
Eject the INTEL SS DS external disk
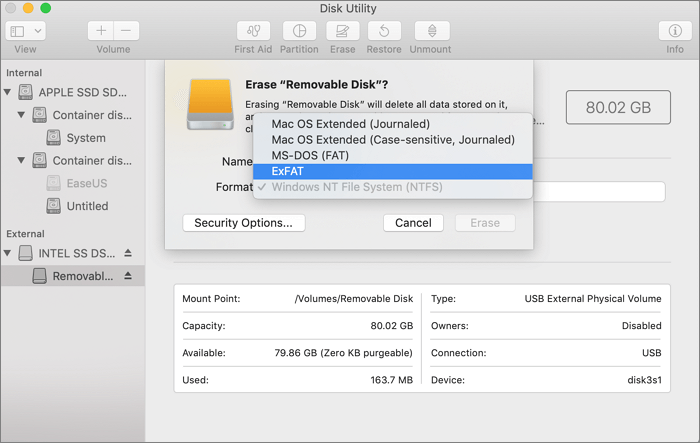(x=128, y=253)
